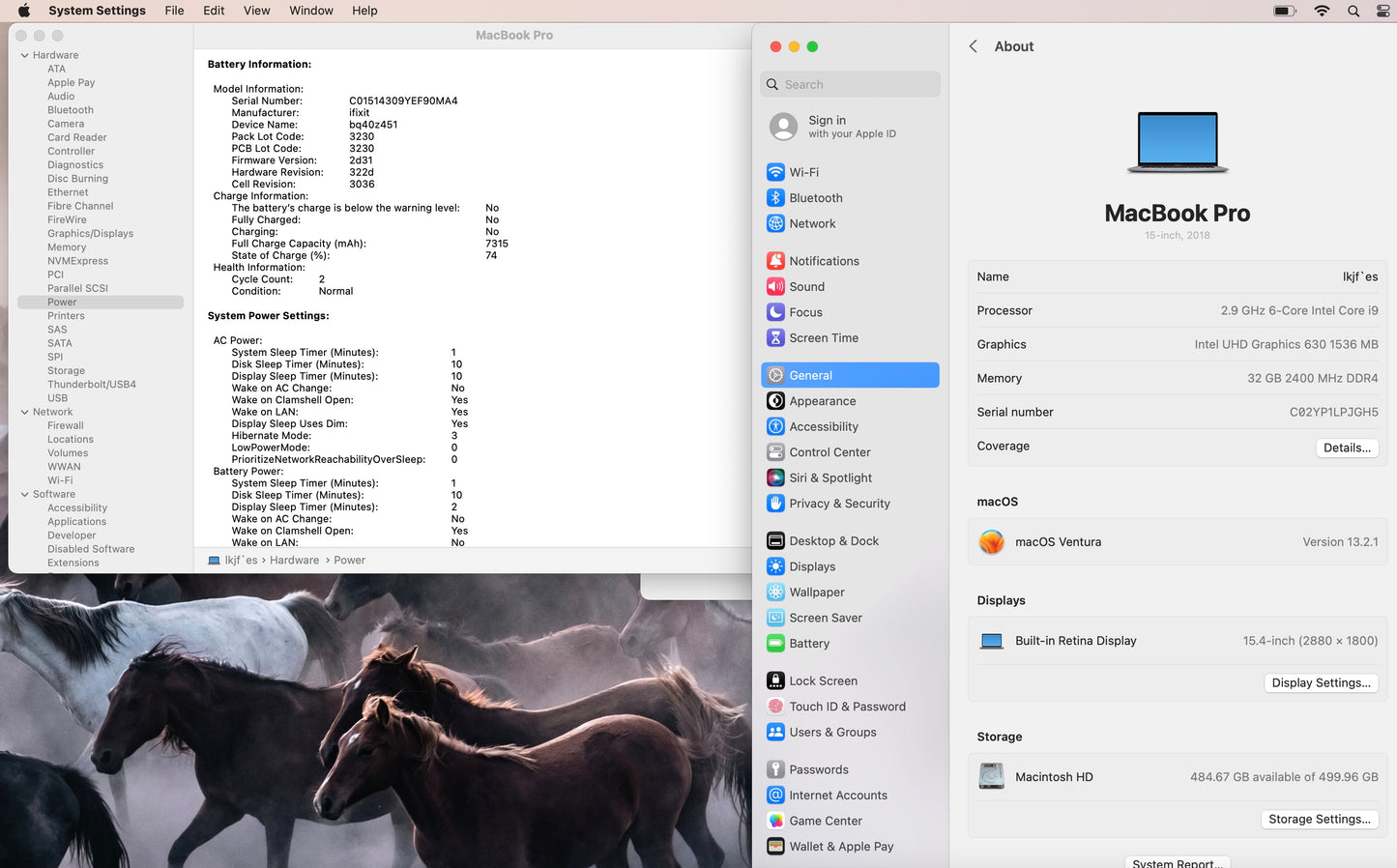Collapse the Network tree section
The width and height of the screenshot is (1397, 868).
click(x=24, y=412)
